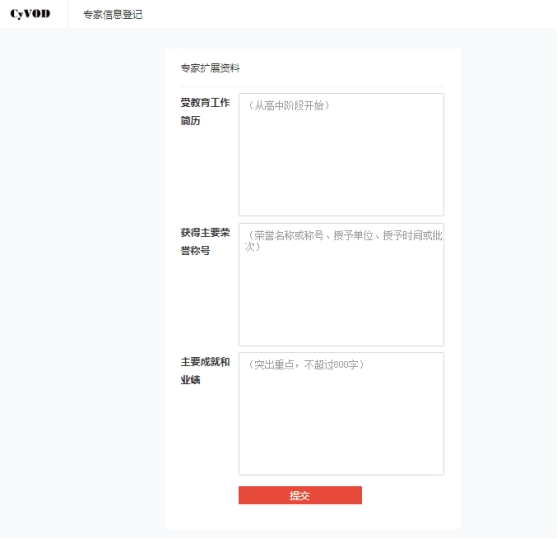Focus the 受教育工作简历 text area
Image resolution: width=558 pixels, height=539 pixels.
point(341,154)
